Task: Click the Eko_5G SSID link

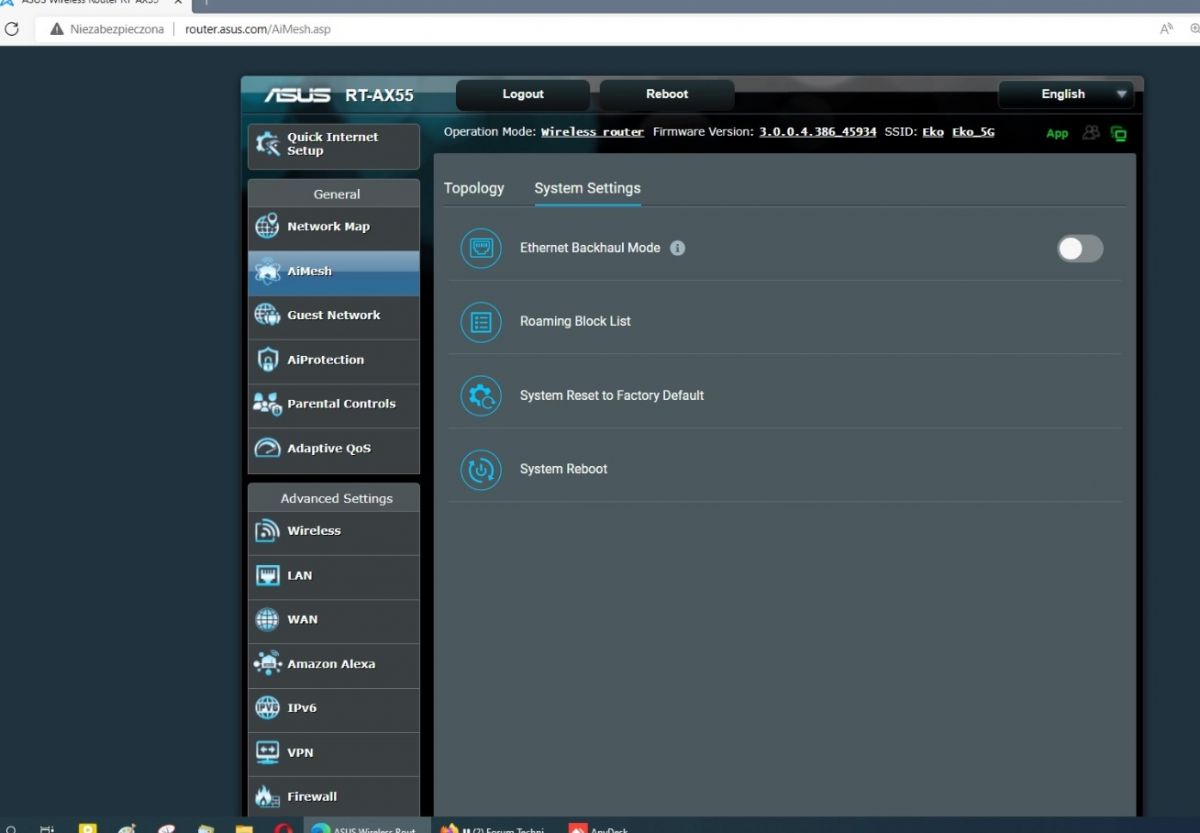Action: tap(973, 132)
